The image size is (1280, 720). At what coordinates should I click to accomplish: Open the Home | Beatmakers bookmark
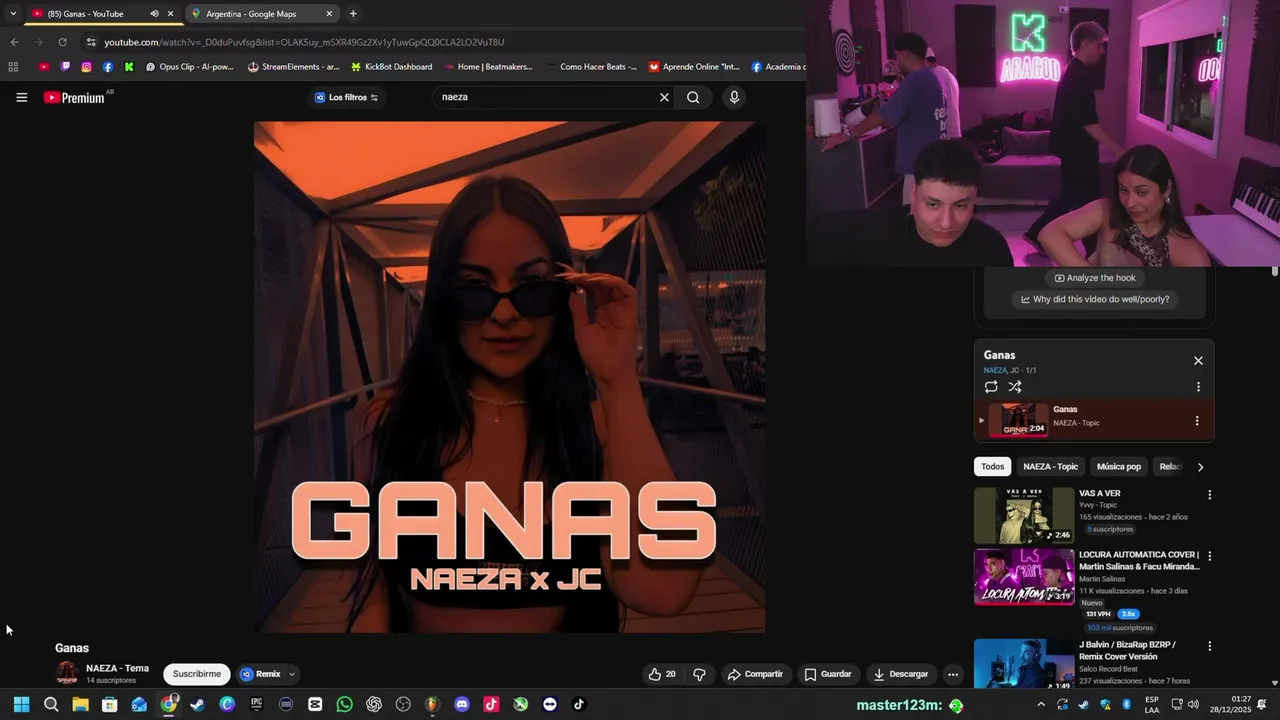(488, 67)
